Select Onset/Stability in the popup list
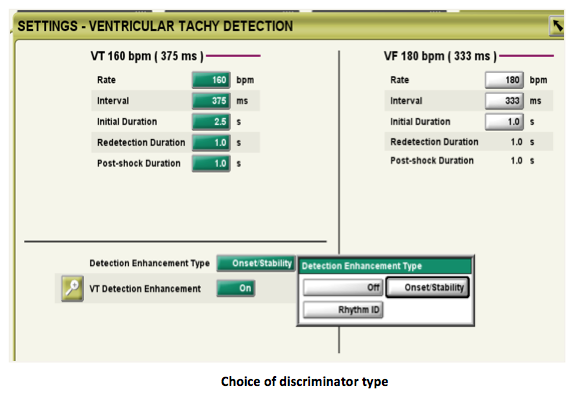 [x=428, y=287]
